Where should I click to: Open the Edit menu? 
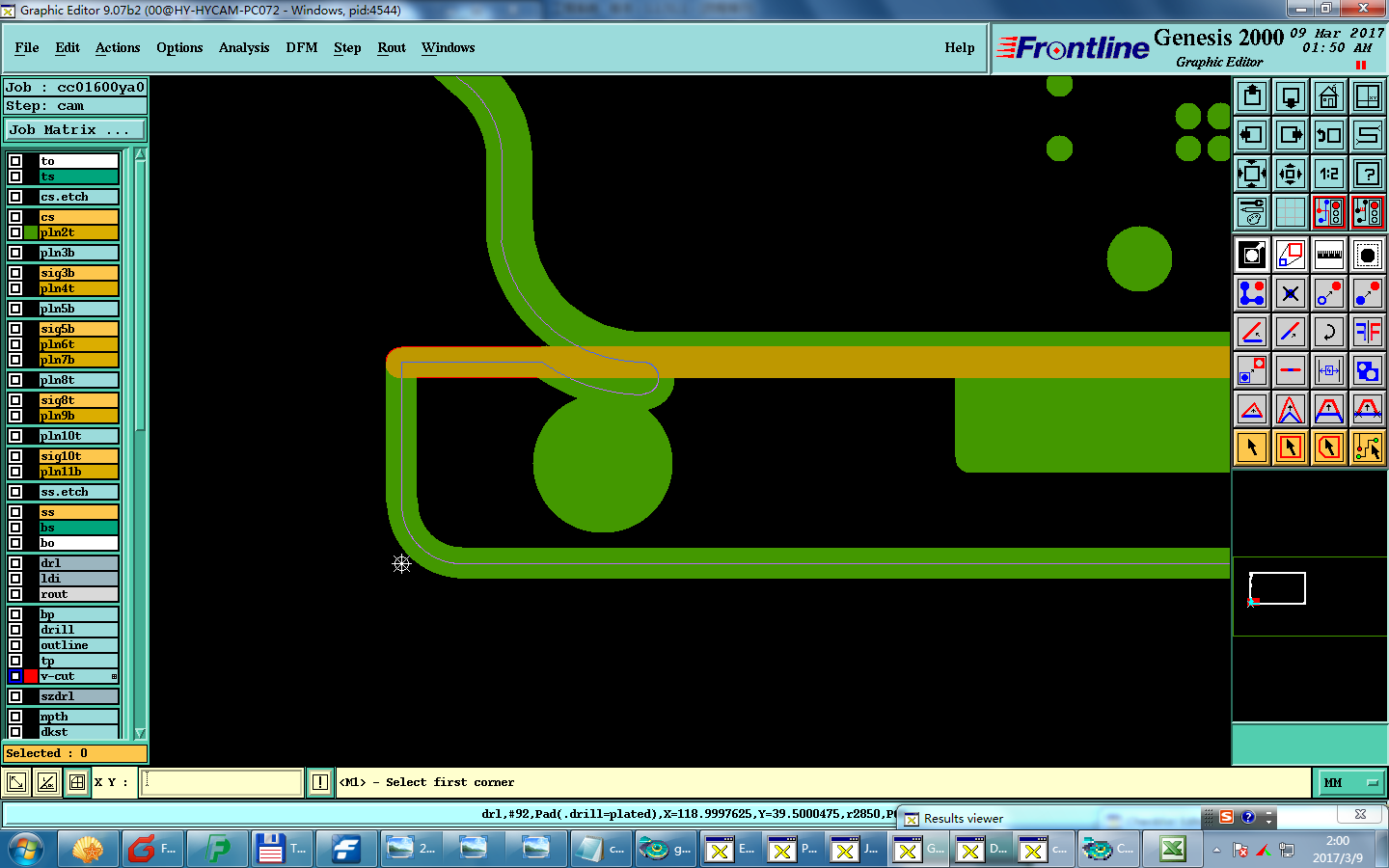pyautogui.click(x=68, y=47)
